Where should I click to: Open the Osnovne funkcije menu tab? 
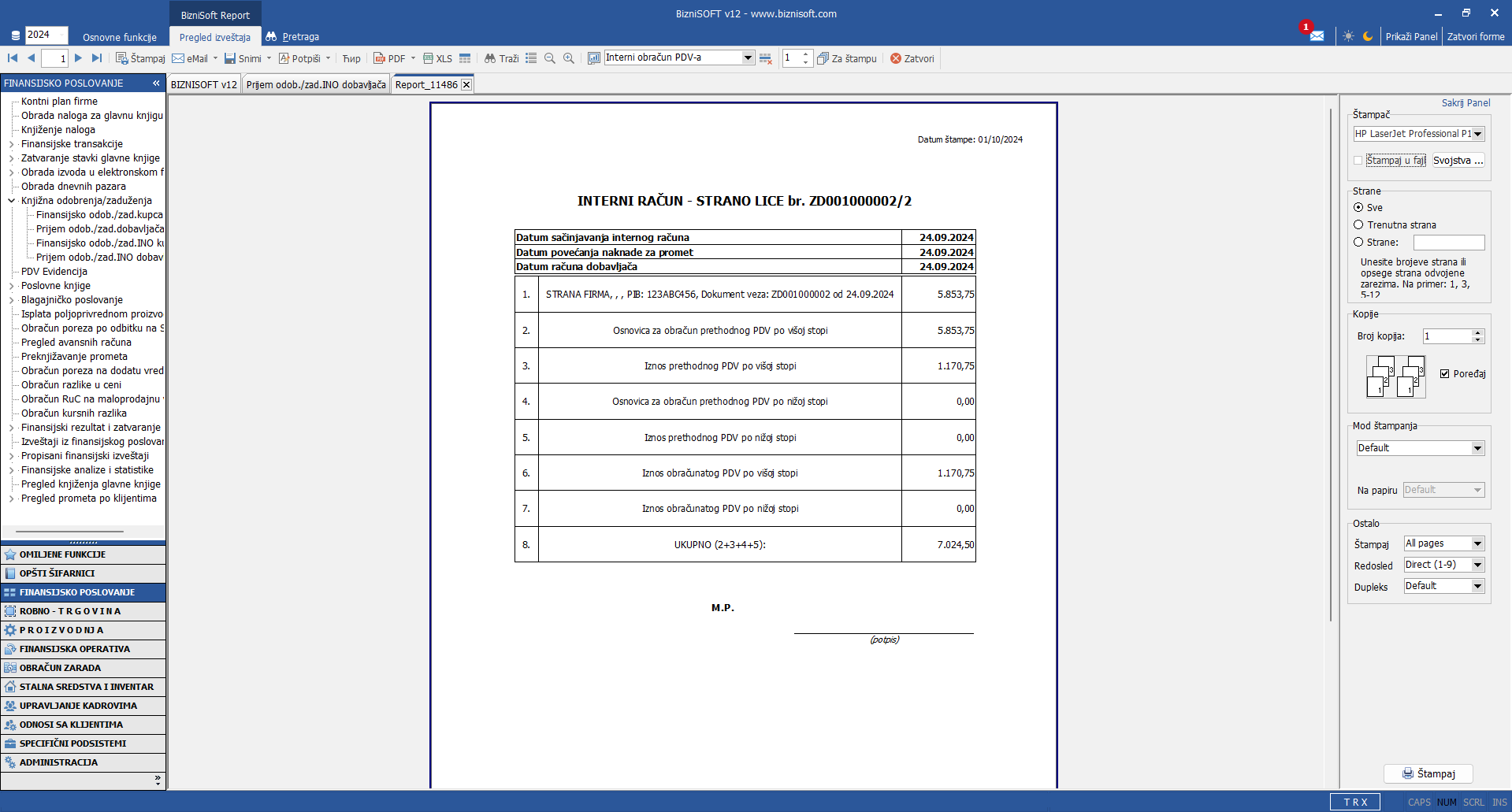120,37
